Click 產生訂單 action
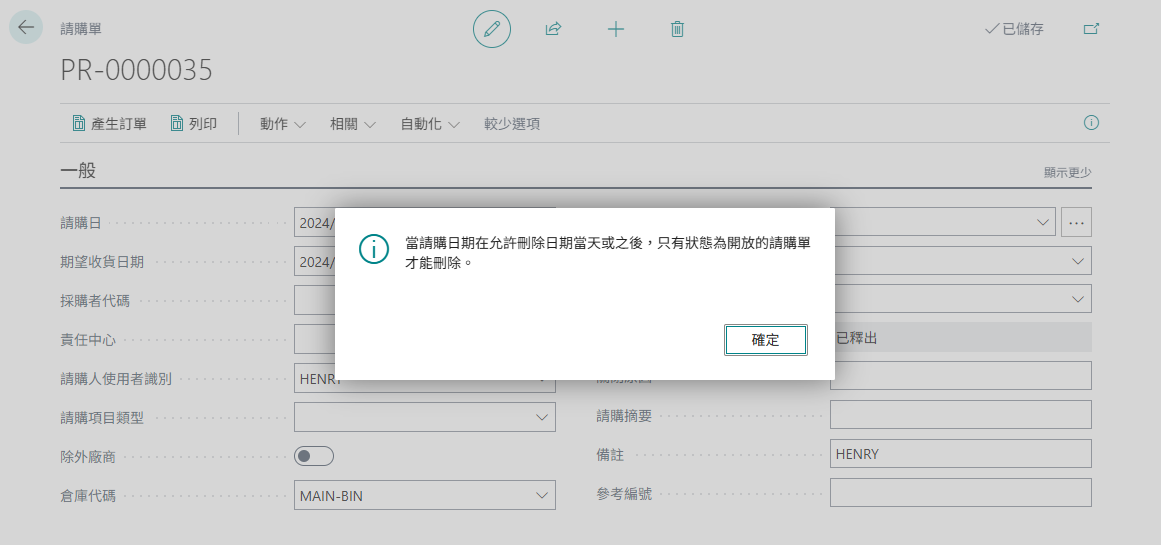 [x=110, y=124]
